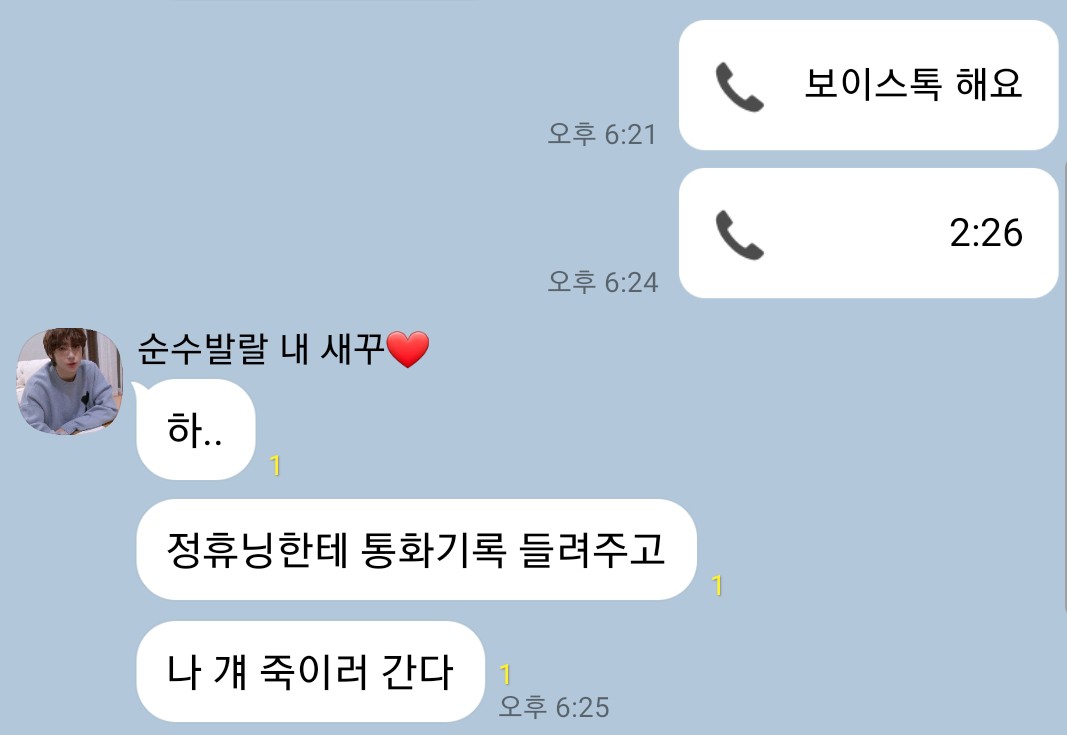Tap unread count 1 beside 하.. message
The height and width of the screenshot is (735, 1067).
coord(275,466)
